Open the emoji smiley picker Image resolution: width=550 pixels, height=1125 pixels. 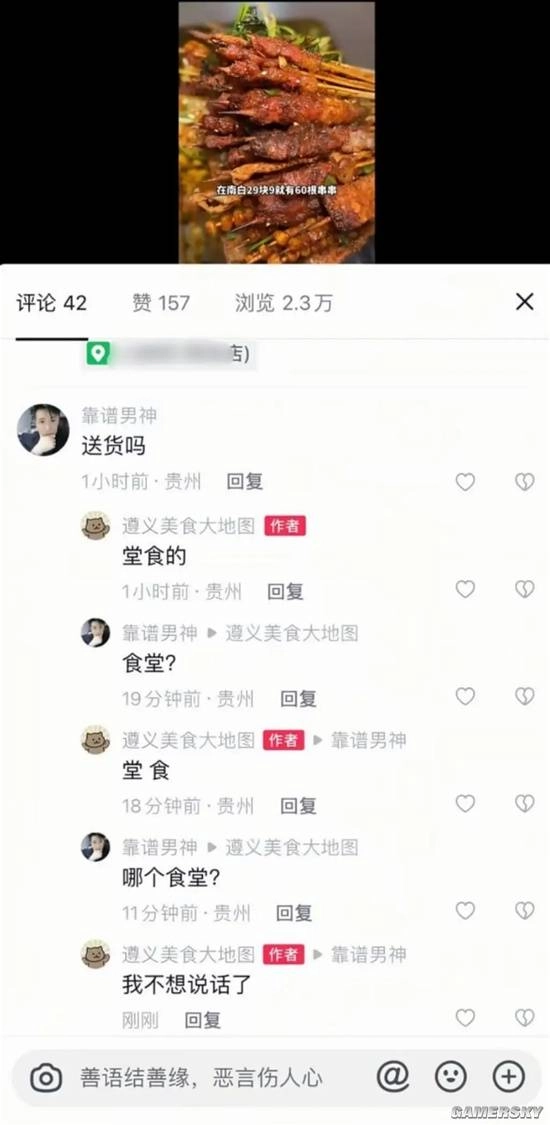click(x=451, y=1077)
